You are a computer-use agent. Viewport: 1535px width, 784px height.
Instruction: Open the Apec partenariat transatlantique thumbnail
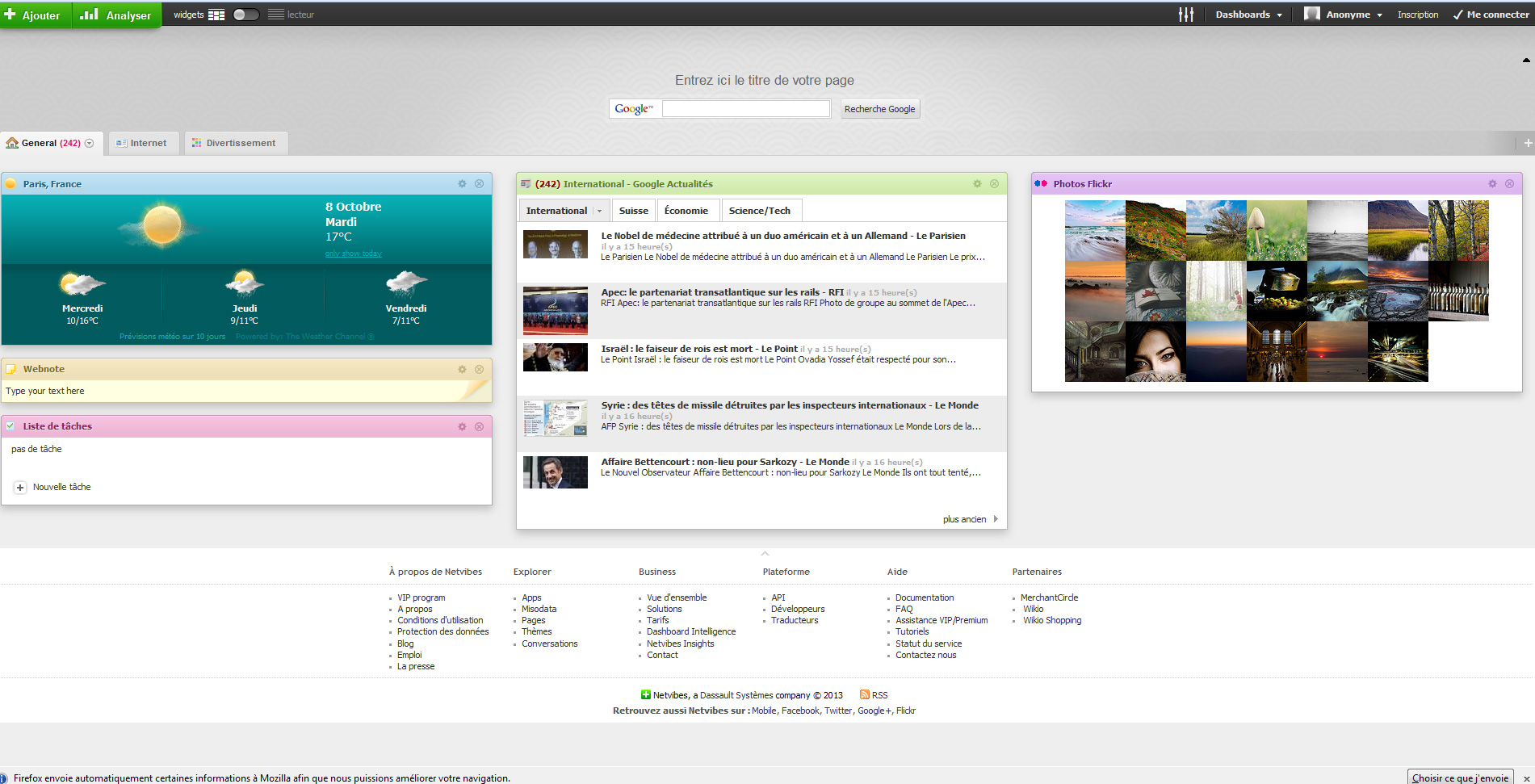[556, 311]
